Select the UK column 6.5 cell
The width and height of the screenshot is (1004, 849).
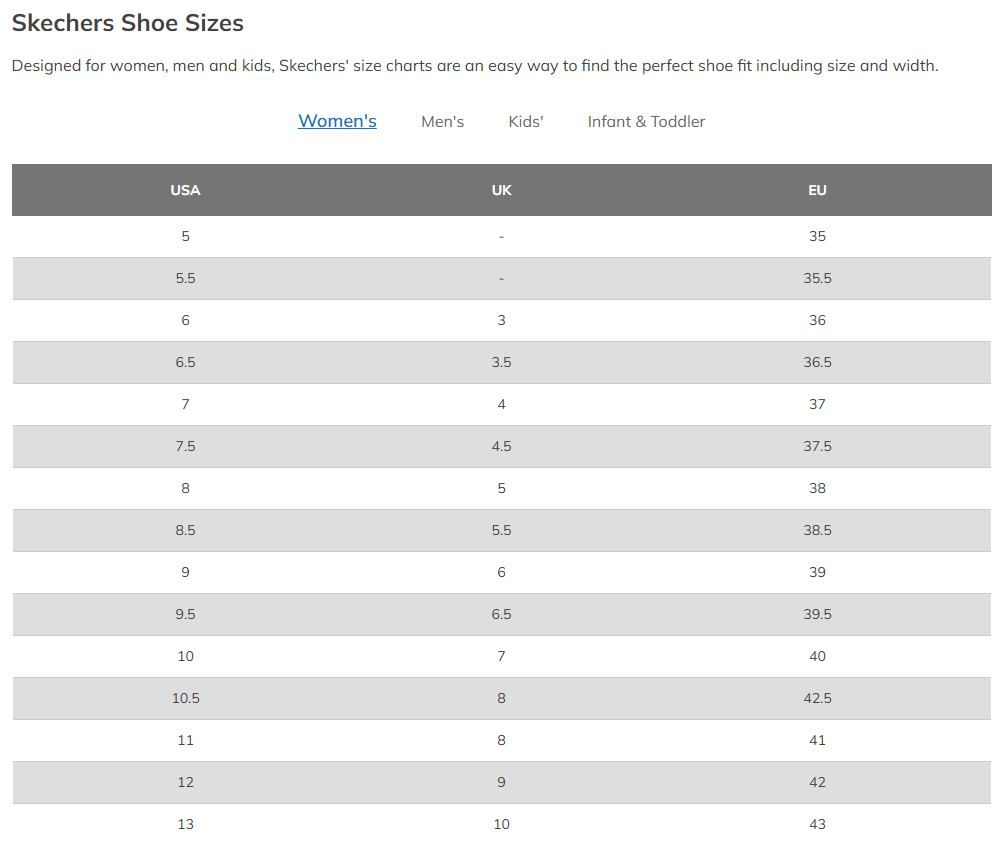click(x=501, y=615)
